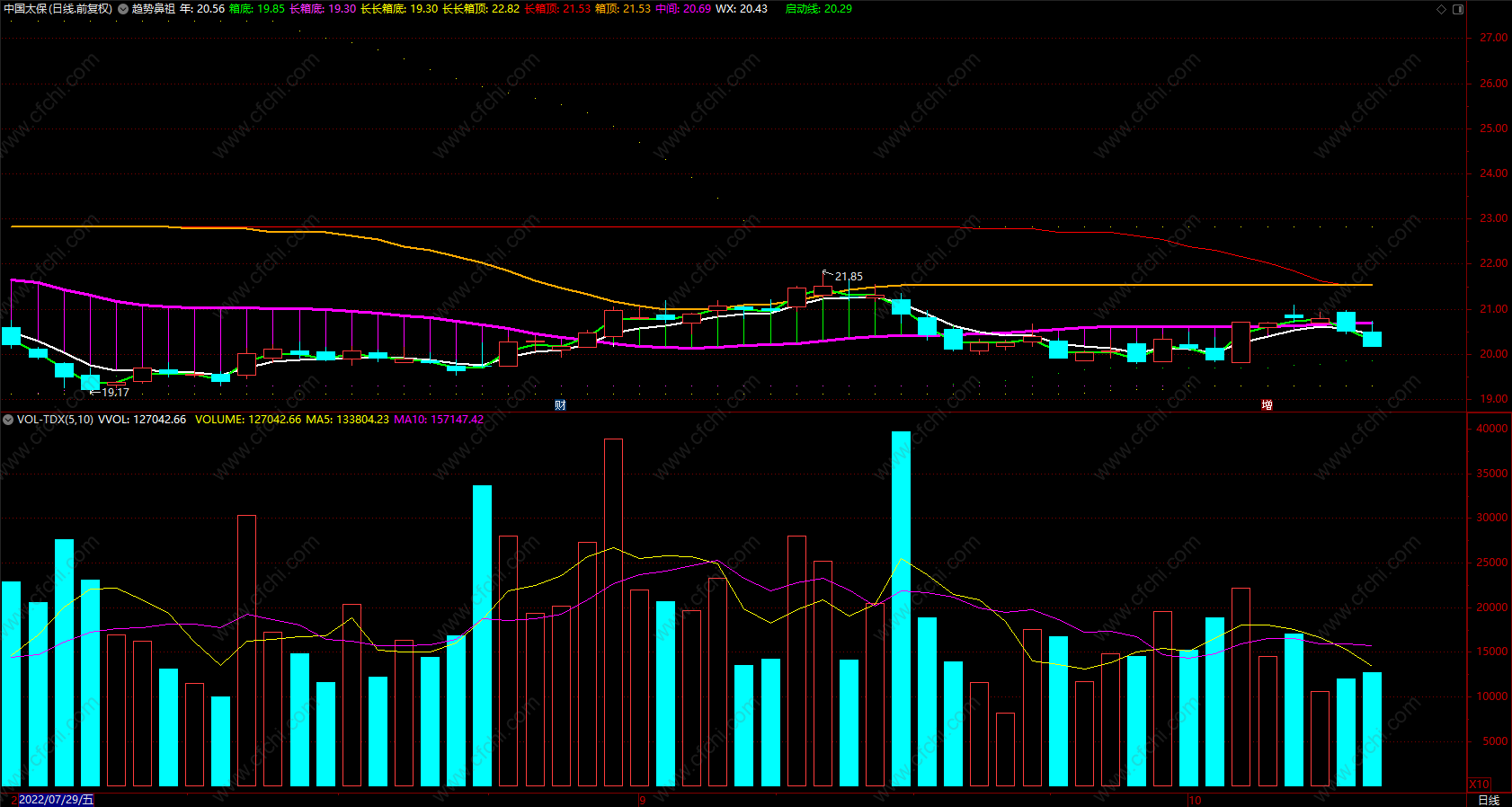1512x807 pixels.
Task: Click the 40000 volume axis label
Action: 1492,429
